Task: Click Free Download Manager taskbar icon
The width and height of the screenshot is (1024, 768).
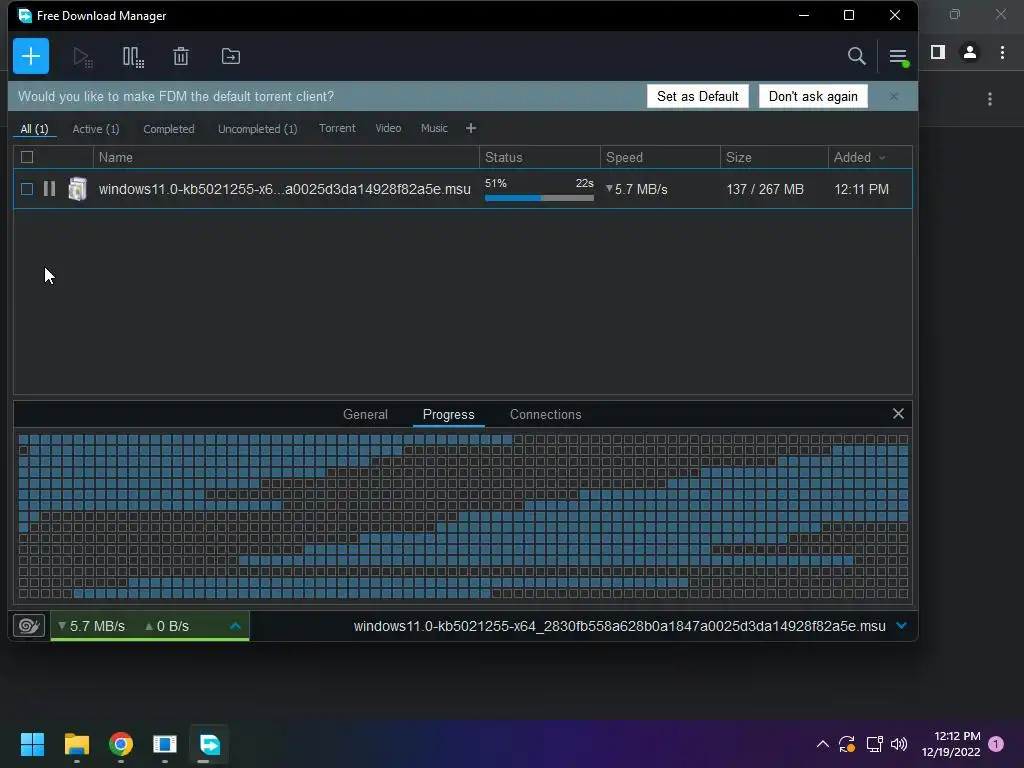Action: click(x=210, y=744)
